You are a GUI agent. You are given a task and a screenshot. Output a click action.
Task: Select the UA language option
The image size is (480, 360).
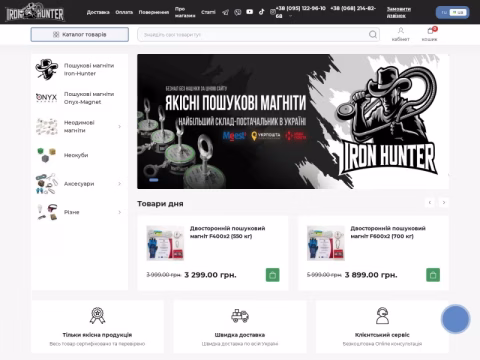tap(458, 13)
